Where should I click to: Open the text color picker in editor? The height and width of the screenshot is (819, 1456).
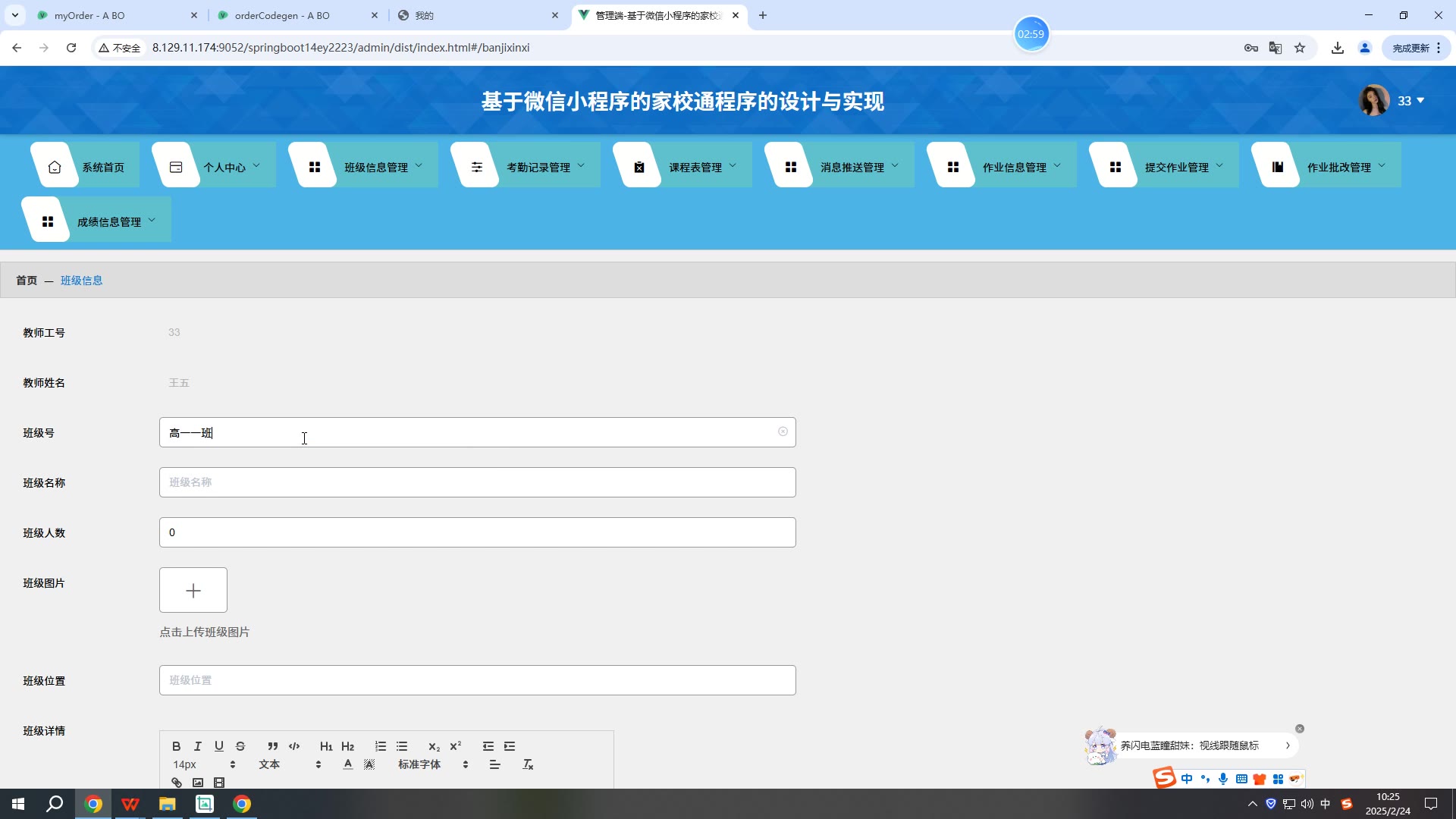click(347, 764)
